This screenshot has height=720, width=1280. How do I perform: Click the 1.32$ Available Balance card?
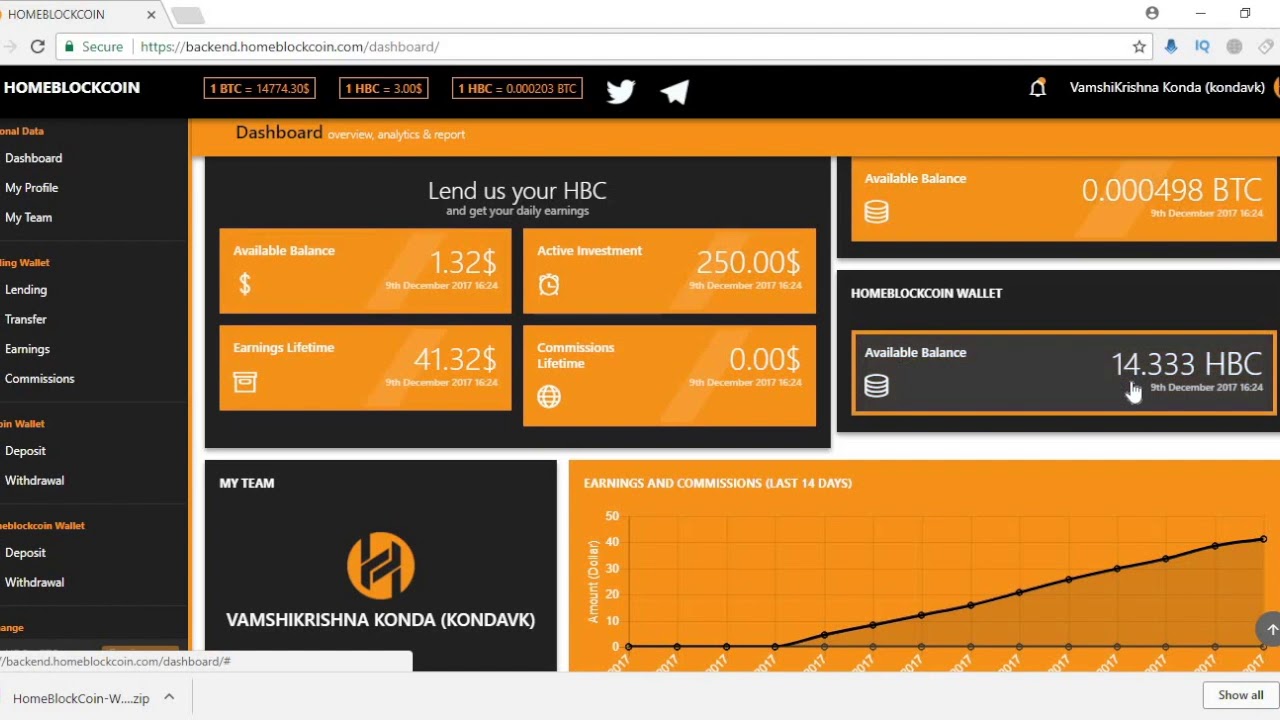coord(365,270)
